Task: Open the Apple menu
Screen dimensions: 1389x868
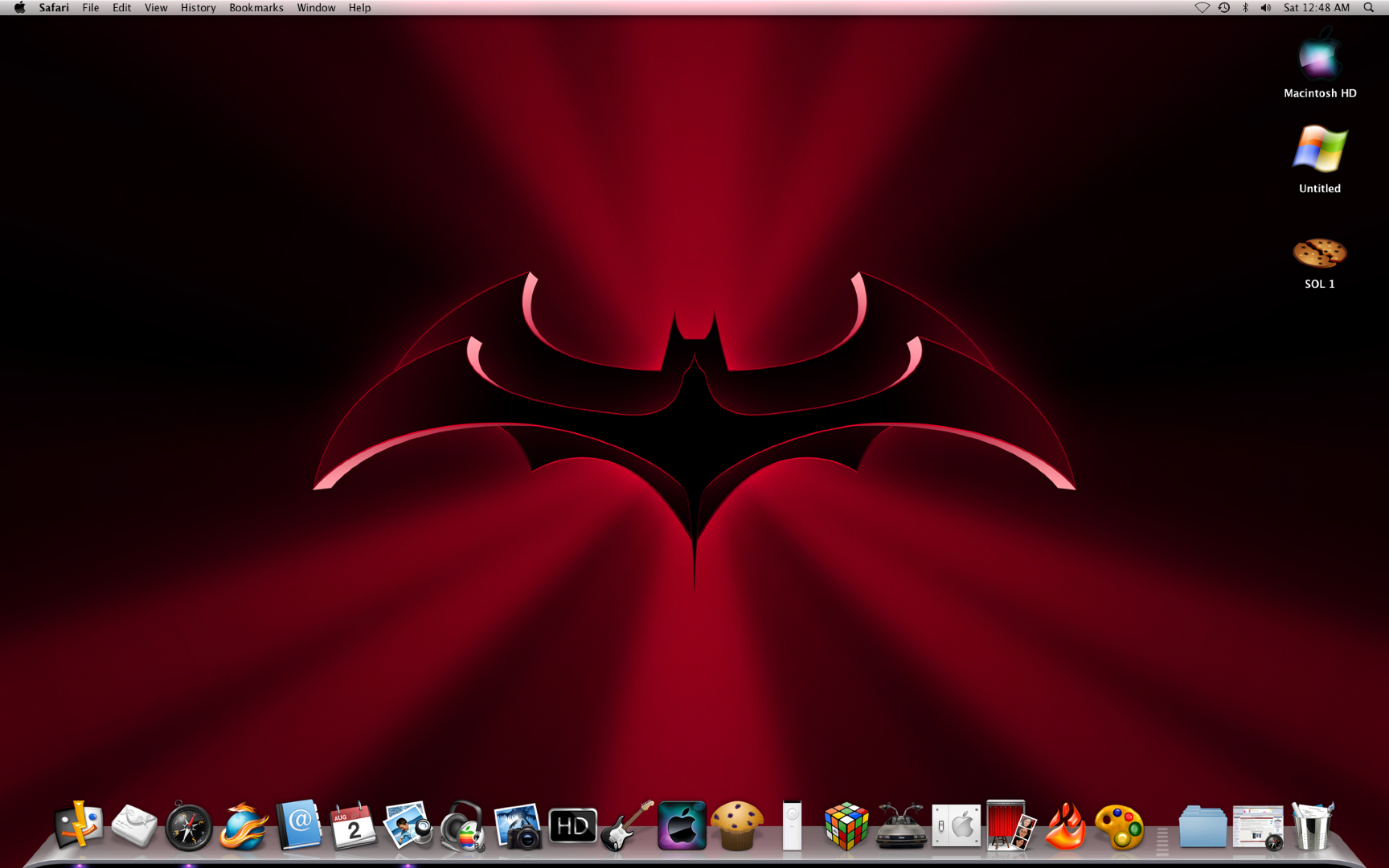Action: pyautogui.click(x=19, y=8)
